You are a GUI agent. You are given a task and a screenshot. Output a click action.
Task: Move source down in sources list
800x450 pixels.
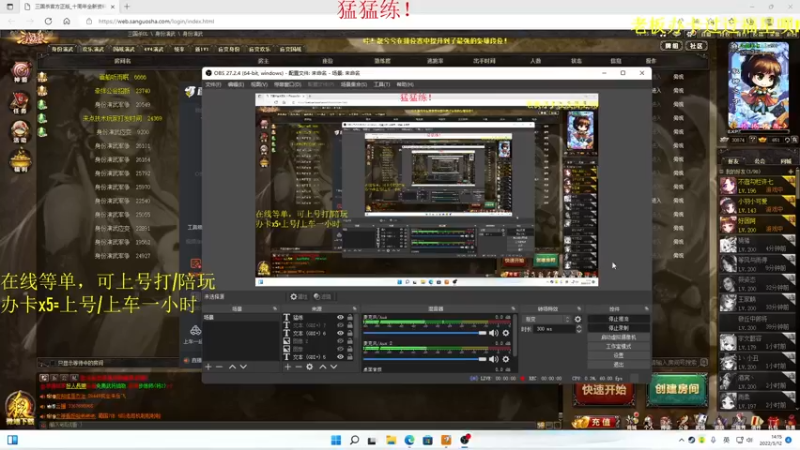point(334,367)
